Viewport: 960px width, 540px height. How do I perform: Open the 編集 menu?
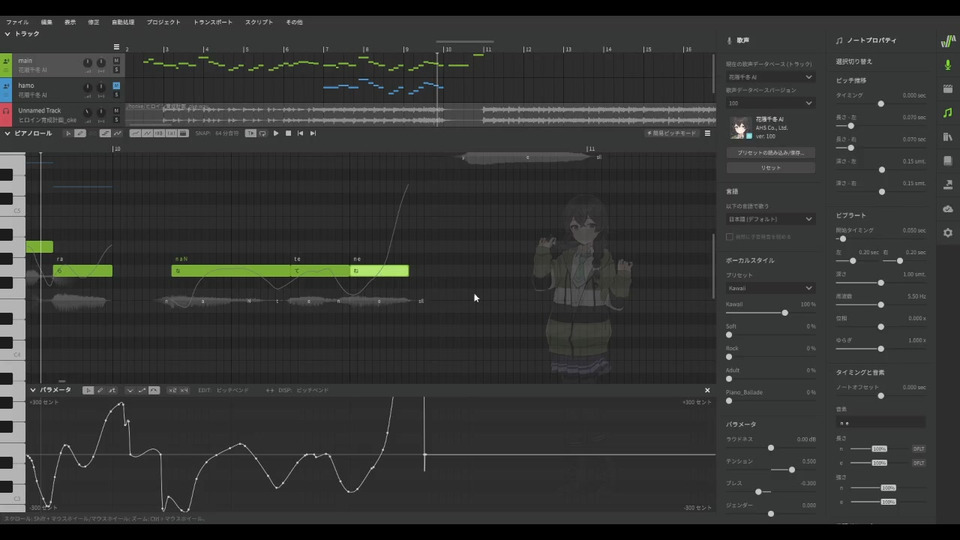tap(47, 22)
